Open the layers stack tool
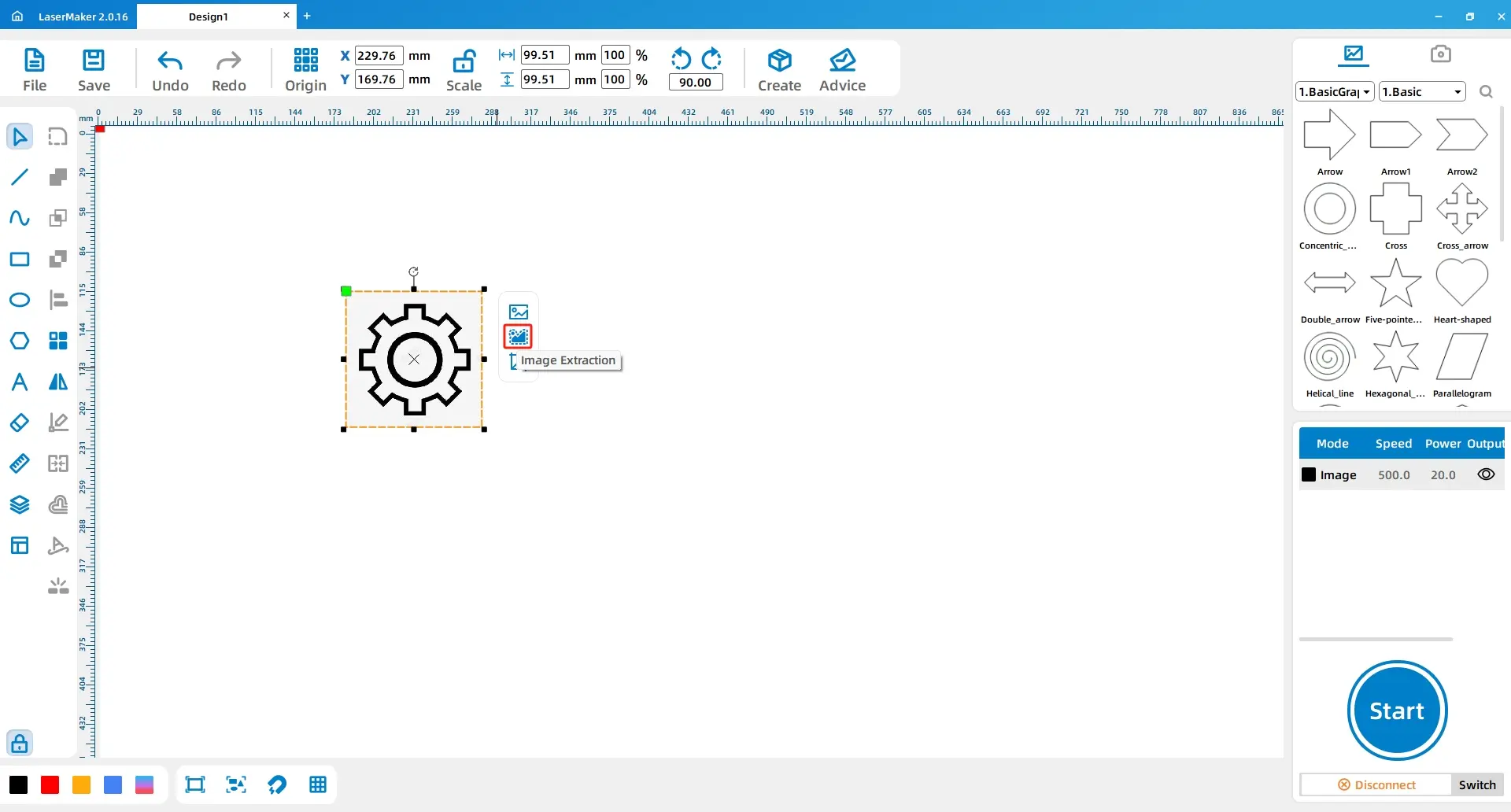 click(20, 504)
